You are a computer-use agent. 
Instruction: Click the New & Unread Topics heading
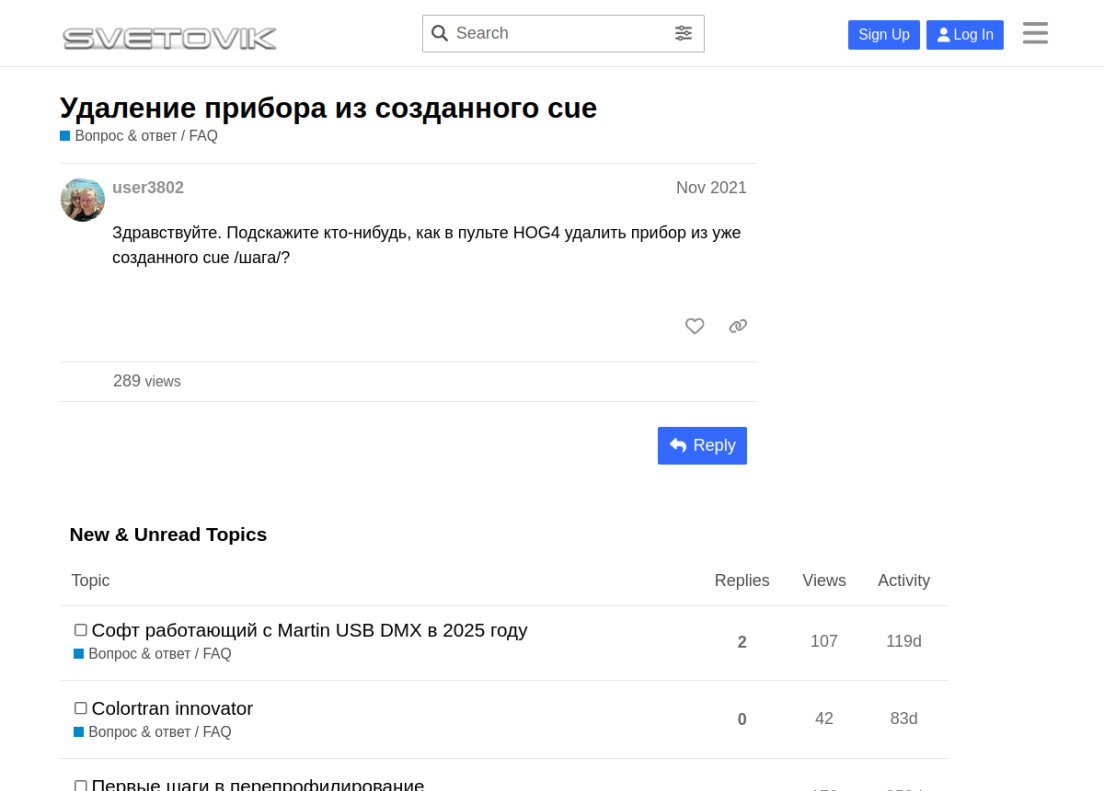pyautogui.click(x=168, y=535)
